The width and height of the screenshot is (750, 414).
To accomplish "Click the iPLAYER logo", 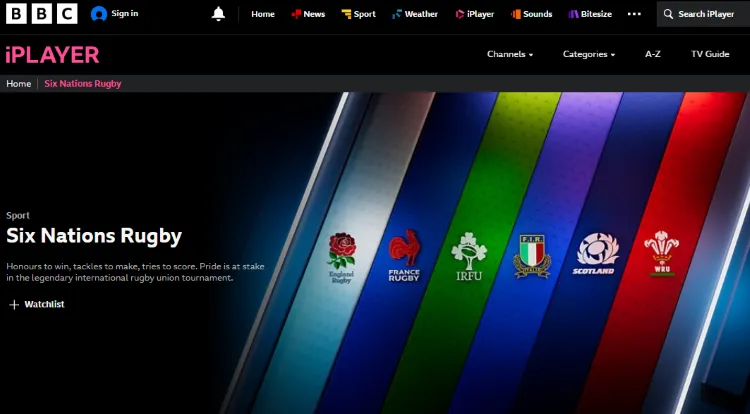I will (52, 55).
